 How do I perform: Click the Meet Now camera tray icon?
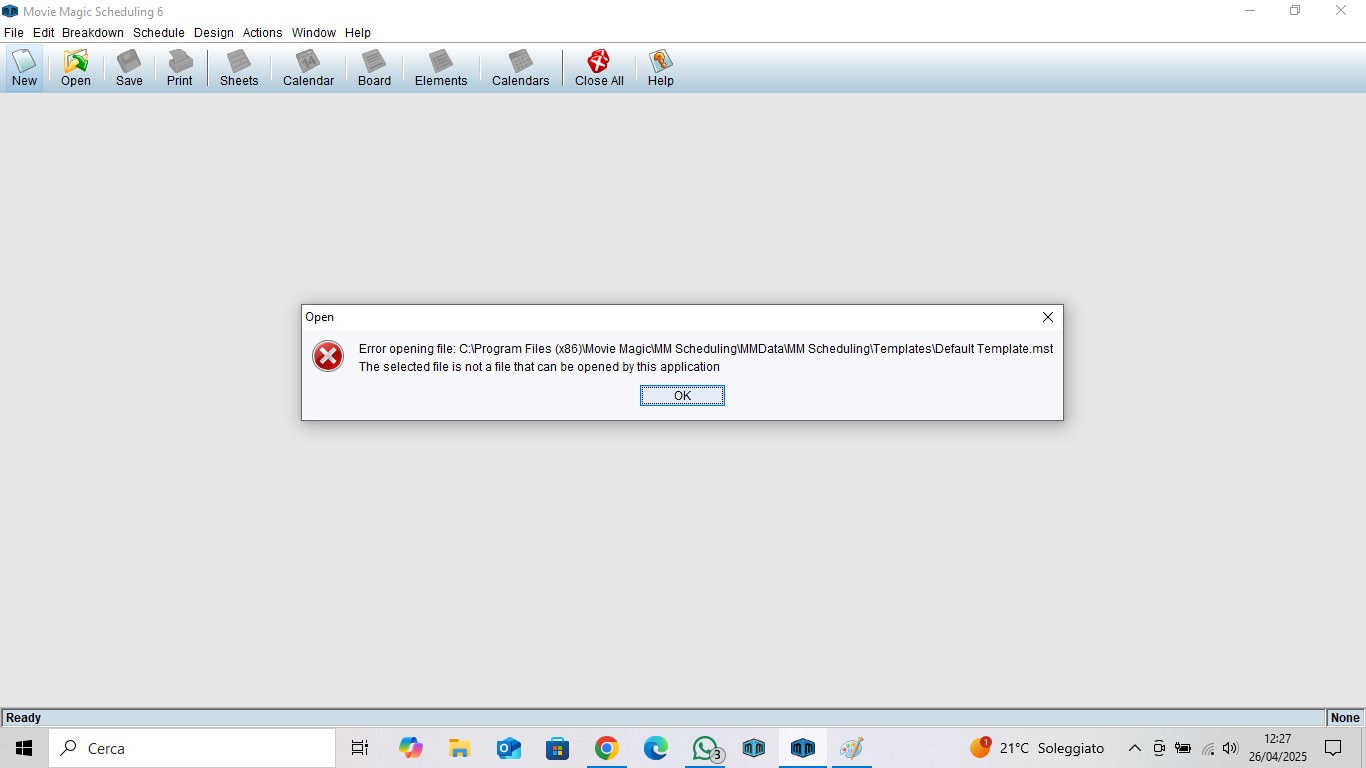coord(1159,748)
